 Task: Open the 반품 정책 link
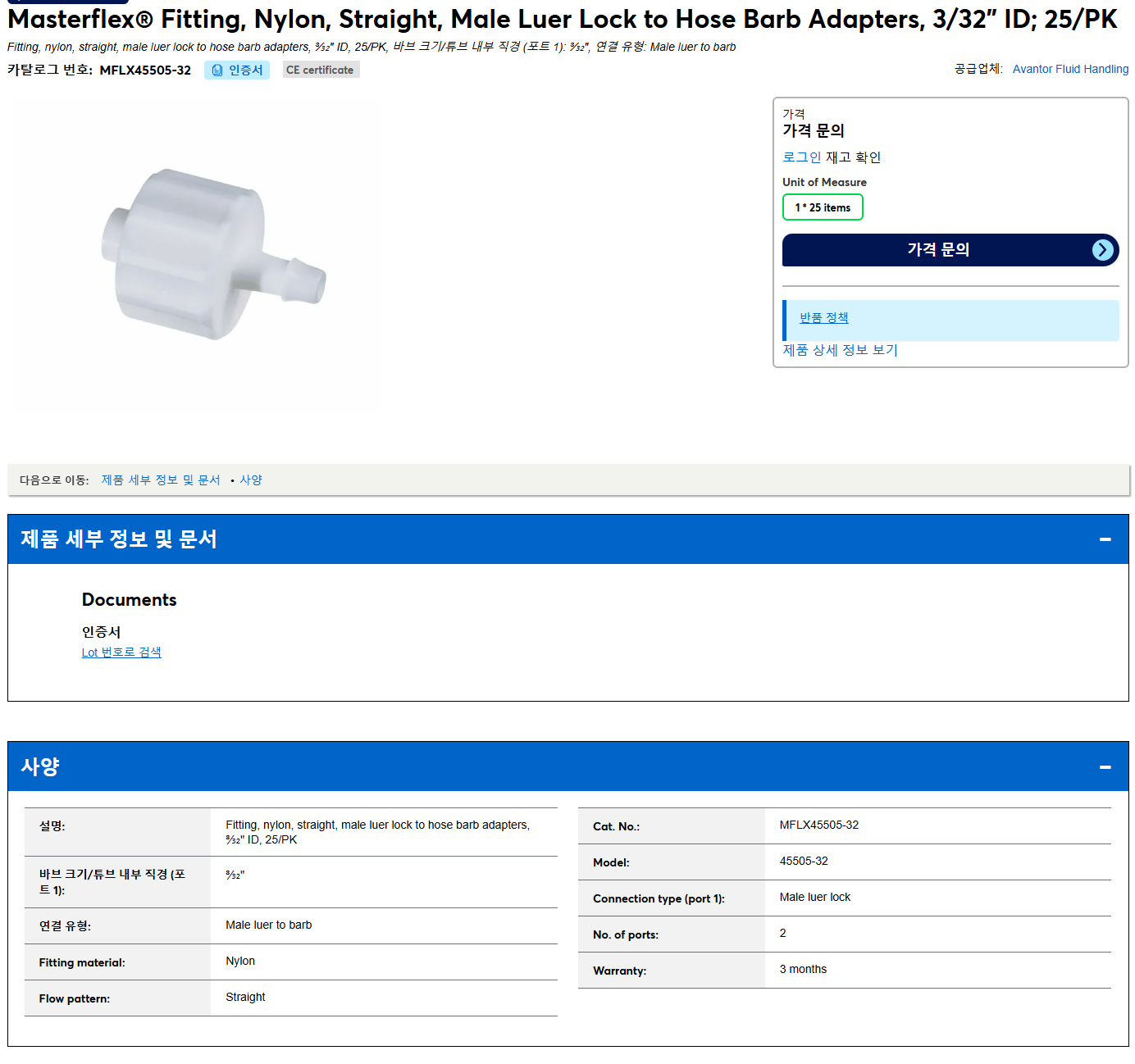[824, 318]
